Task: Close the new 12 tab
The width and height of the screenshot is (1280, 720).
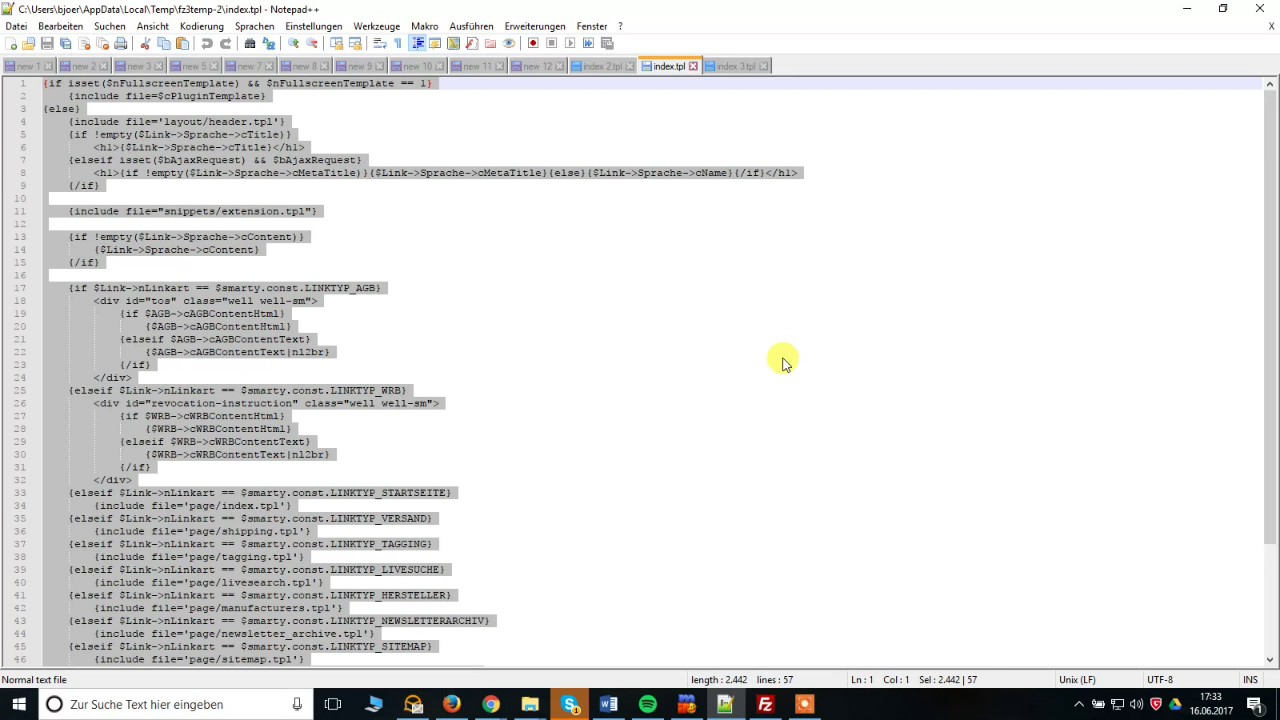Action: click(x=559, y=66)
